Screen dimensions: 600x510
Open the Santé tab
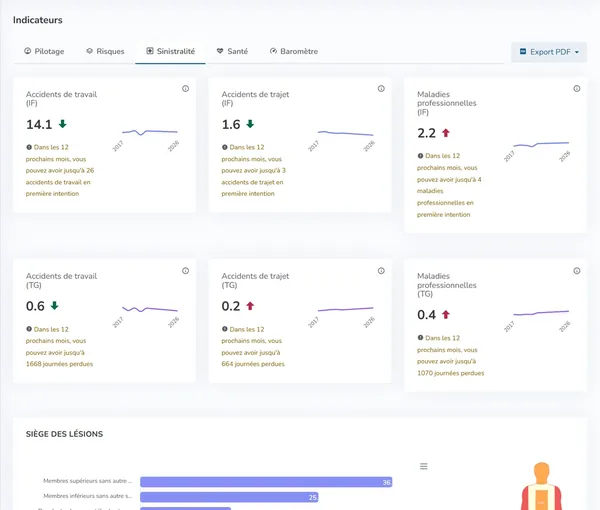coord(232,51)
